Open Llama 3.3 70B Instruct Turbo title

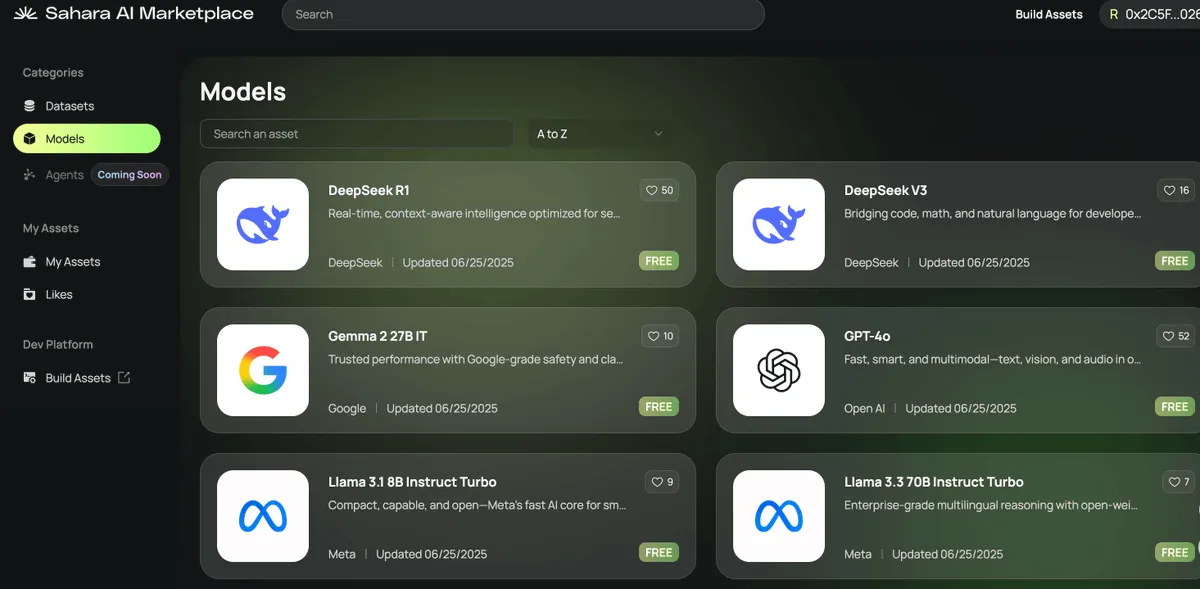(934, 482)
